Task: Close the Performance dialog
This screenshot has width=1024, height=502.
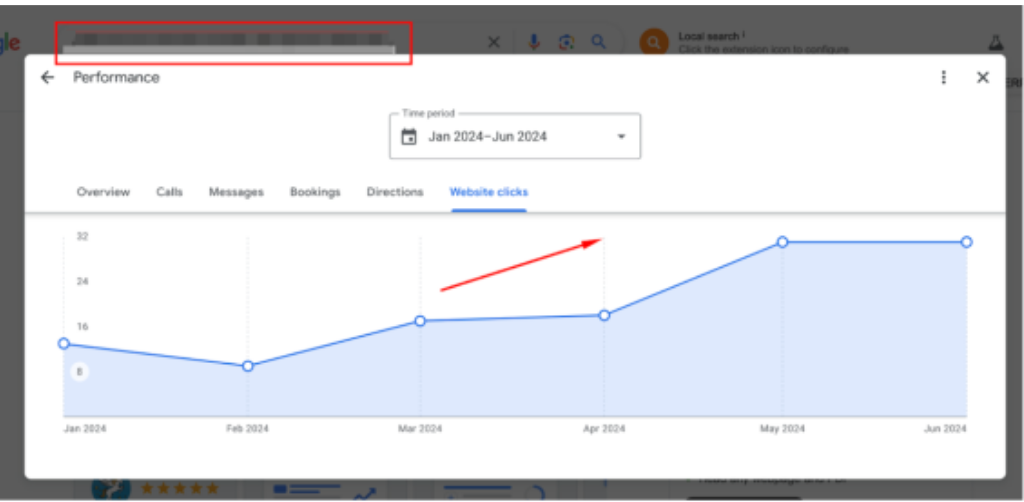Action: click(x=982, y=78)
